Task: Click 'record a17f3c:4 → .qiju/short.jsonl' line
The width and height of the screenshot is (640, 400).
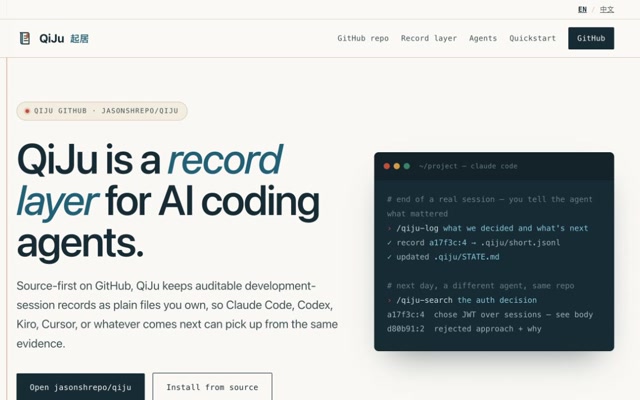Action: pos(473,242)
